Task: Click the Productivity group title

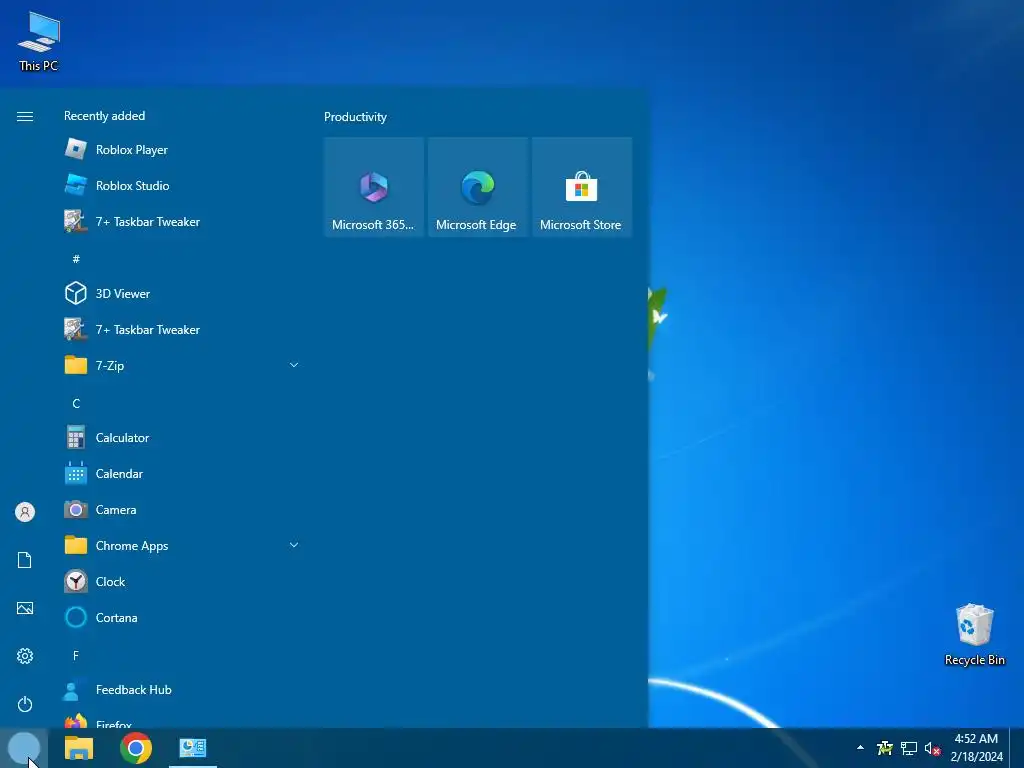Action: click(355, 117)
